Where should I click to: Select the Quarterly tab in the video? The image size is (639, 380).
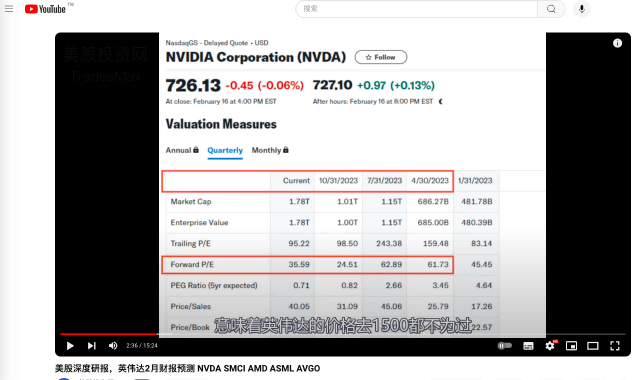[x=225, y=150]
